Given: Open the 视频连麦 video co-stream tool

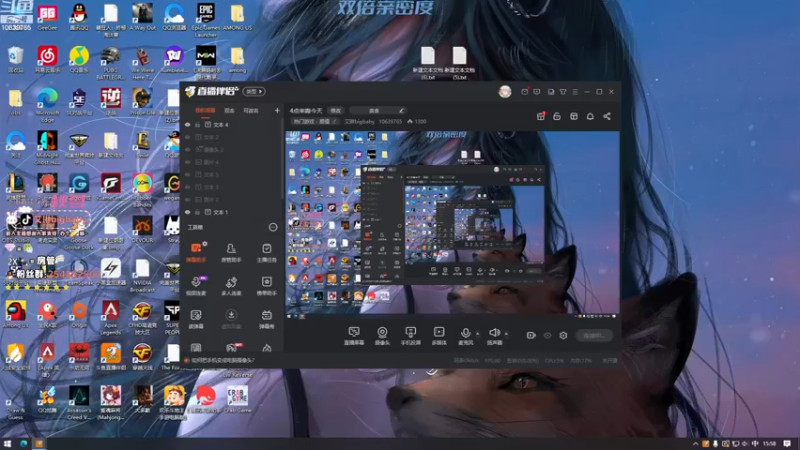Looking at the screenshot, I should (196, 286).
